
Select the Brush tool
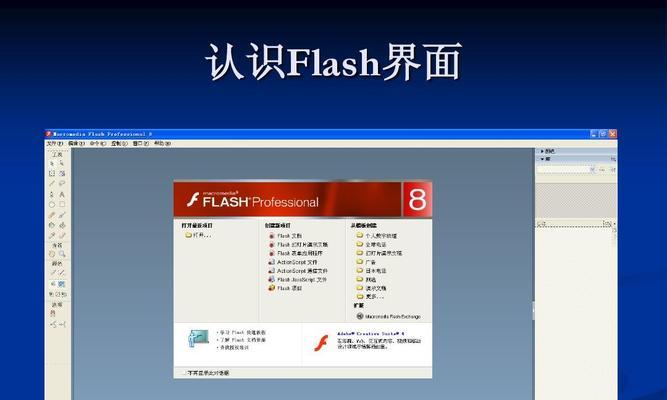tap(62, 215)
